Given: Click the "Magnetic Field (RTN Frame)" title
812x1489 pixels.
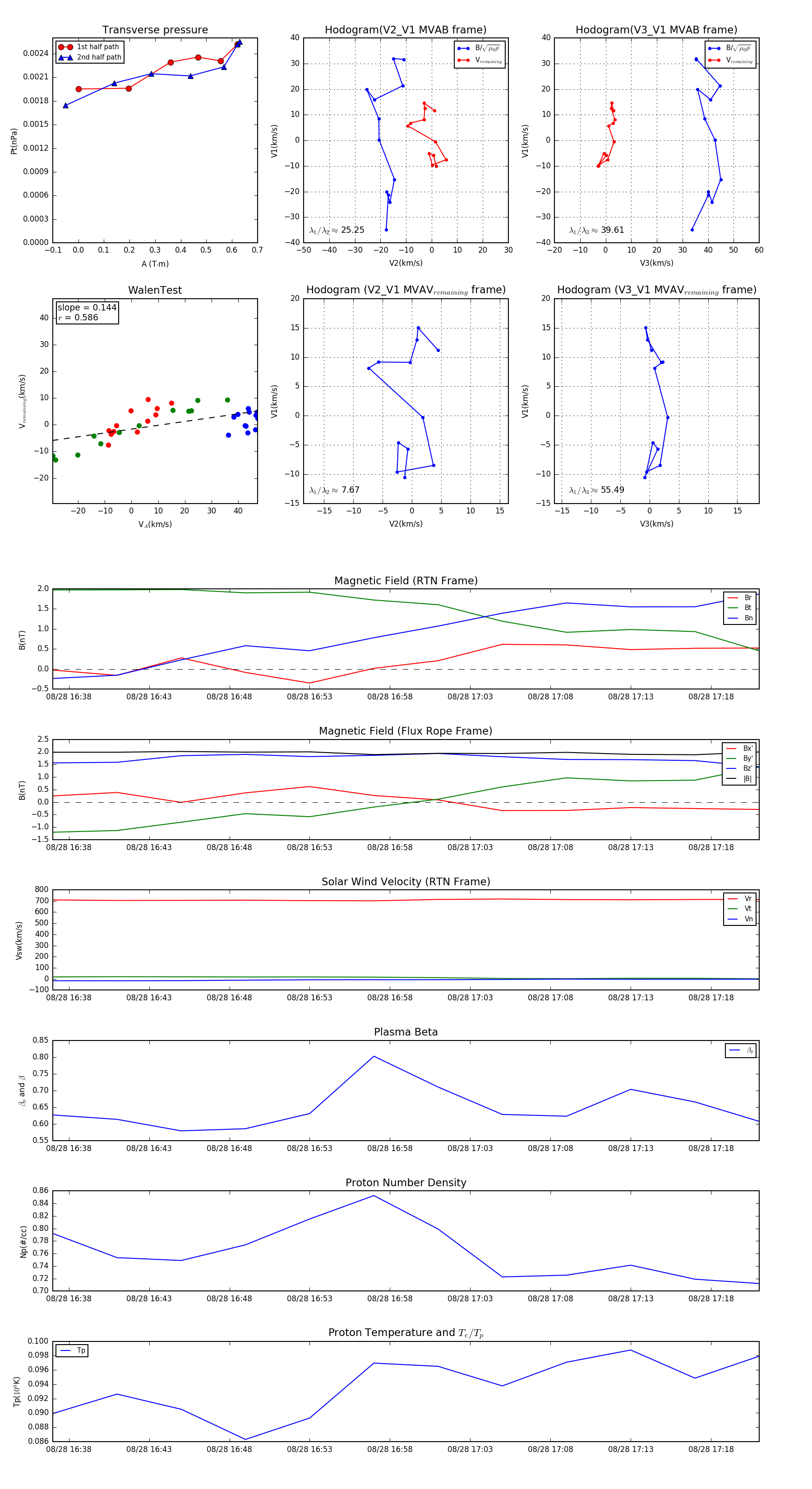Looking at the screenshot, I should [x=406, y=581].
